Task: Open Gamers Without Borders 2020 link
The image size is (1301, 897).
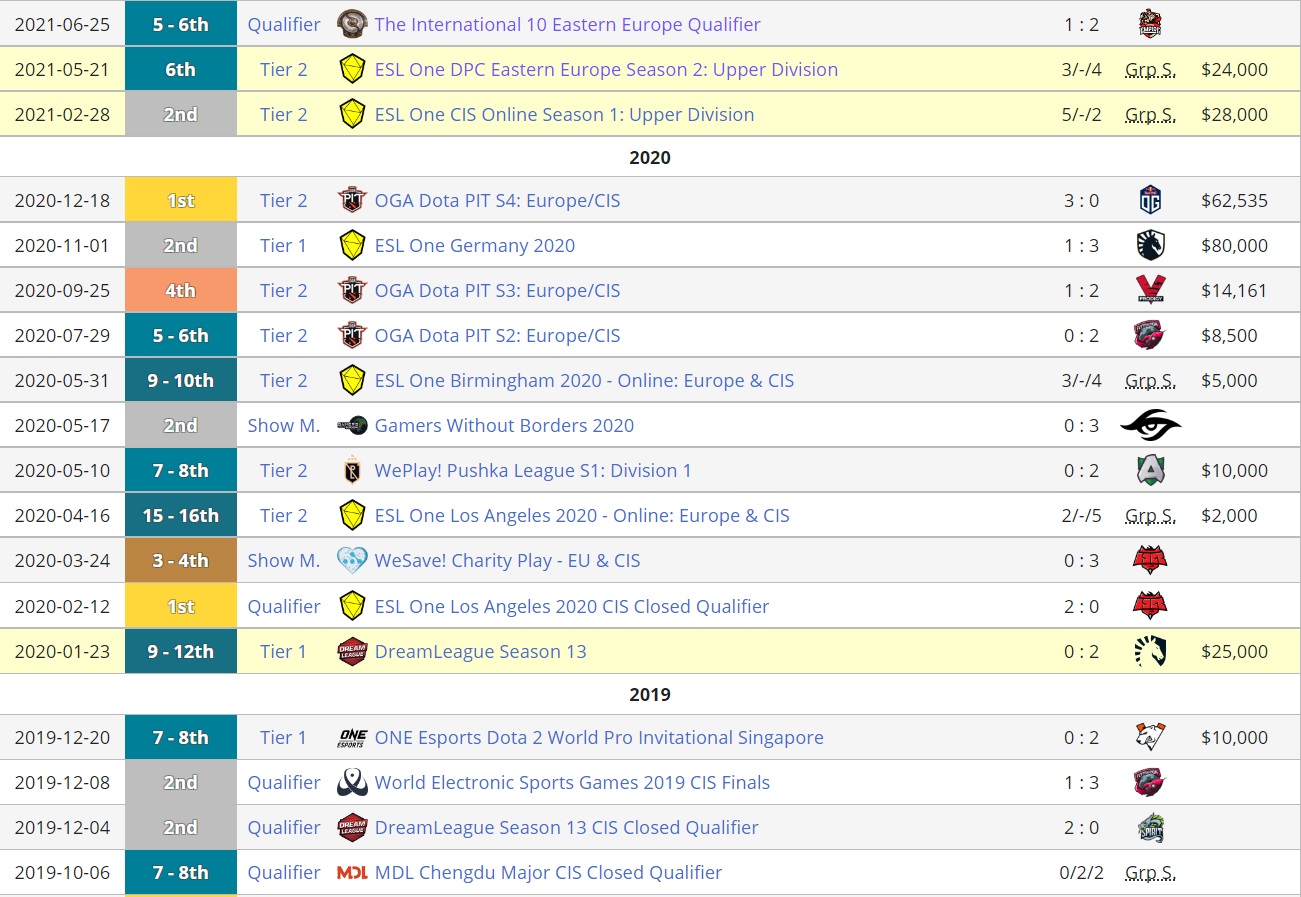Action: 504,426
